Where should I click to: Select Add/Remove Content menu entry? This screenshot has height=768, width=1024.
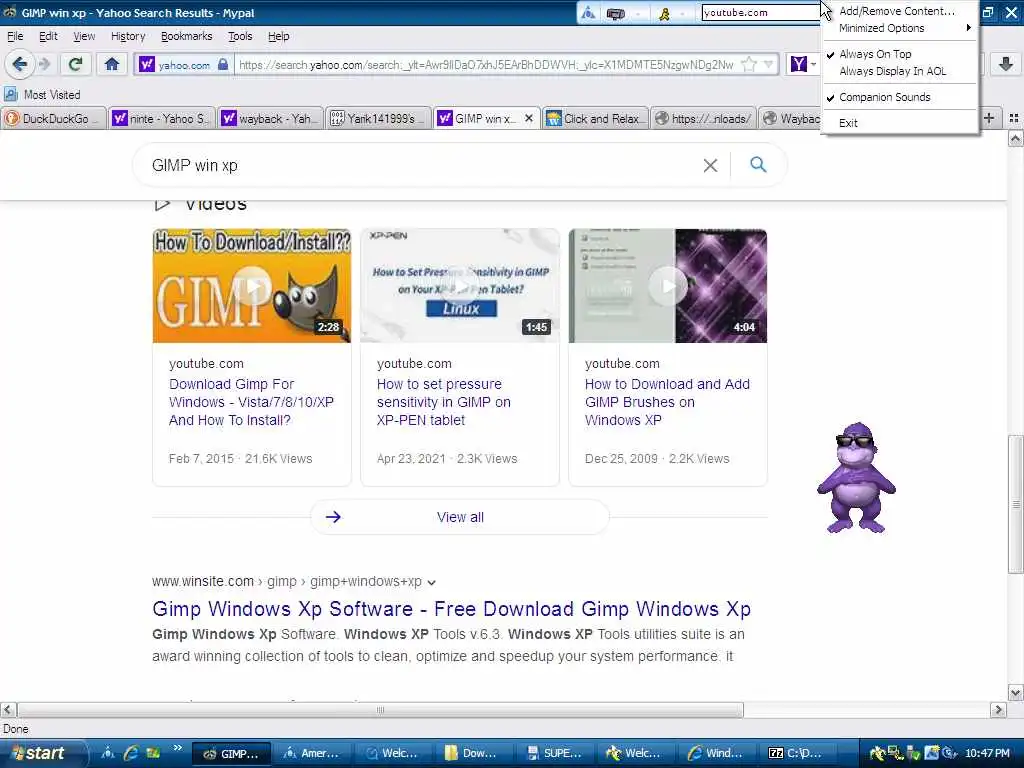pyautogui.click(x=897, y=11)
